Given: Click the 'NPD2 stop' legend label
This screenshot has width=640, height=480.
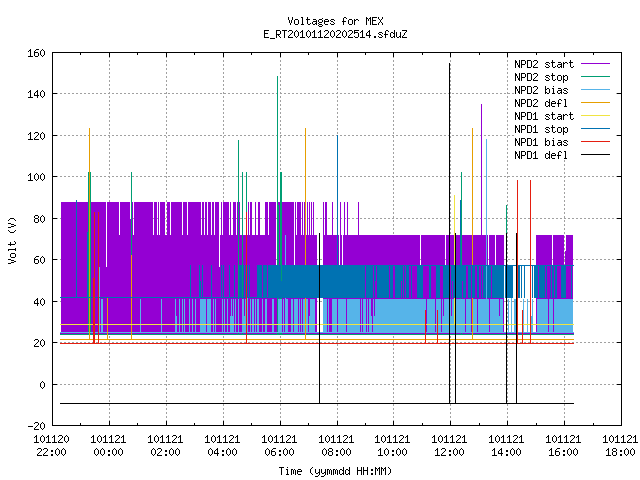Looking at the screenshot, I should click(x=541, y=77).
